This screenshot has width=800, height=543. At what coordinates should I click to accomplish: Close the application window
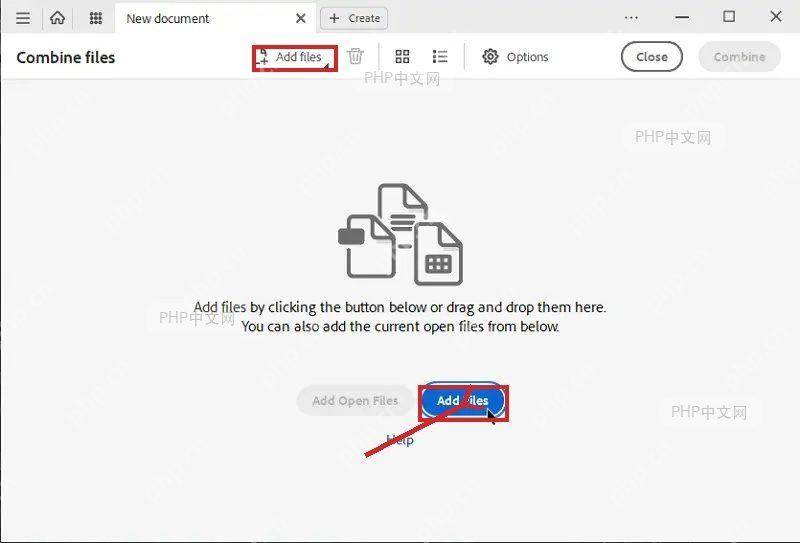776,17
